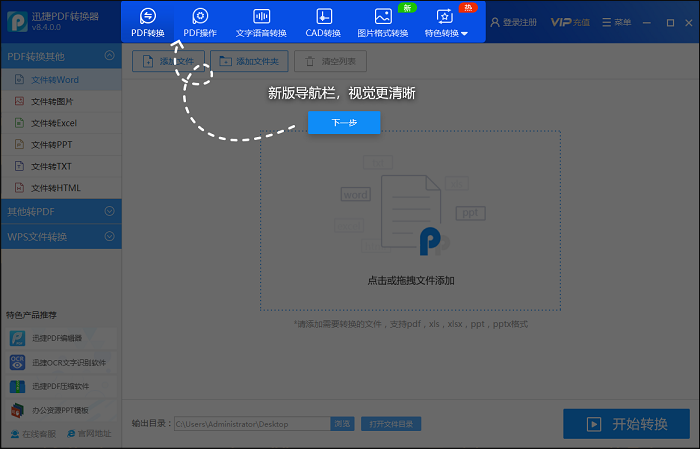Open the PDF操作 gear icon tab
Image resolution: width=700 pixels, height=449 pixels.
click(x=200, y=17)
